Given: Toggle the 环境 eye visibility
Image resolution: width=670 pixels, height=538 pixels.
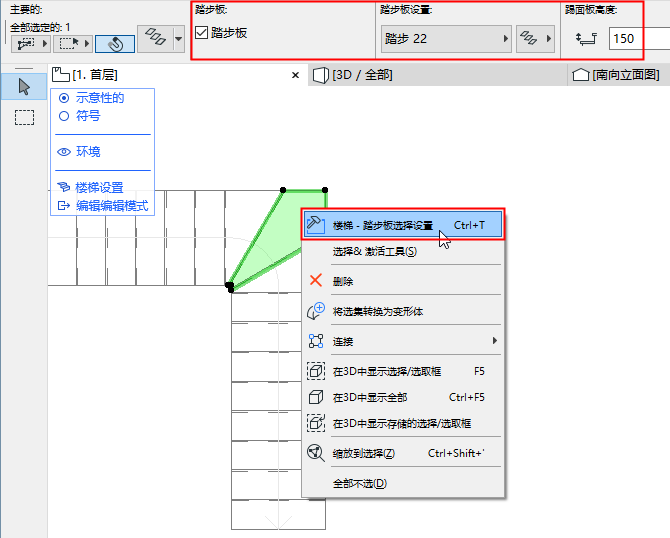Looking at the screenshot, I should point(64,152).
